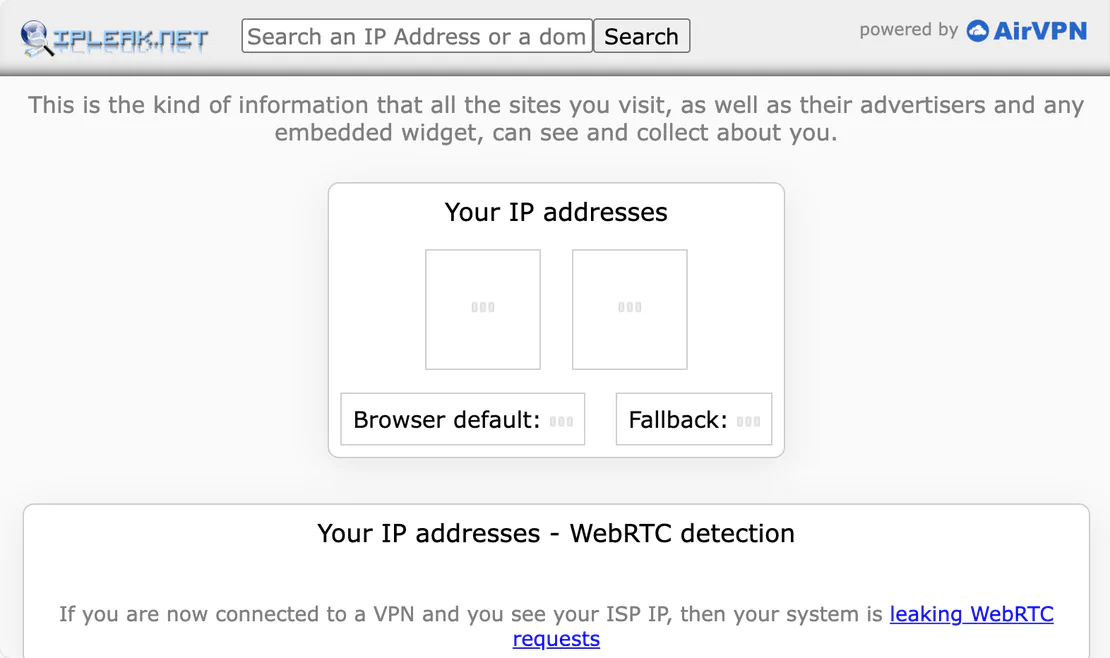Image resolution: width=1110 pixels, height=658 pixels.
Task: Open the leaking WebRTC requests link
Action: tap(970, 614)
